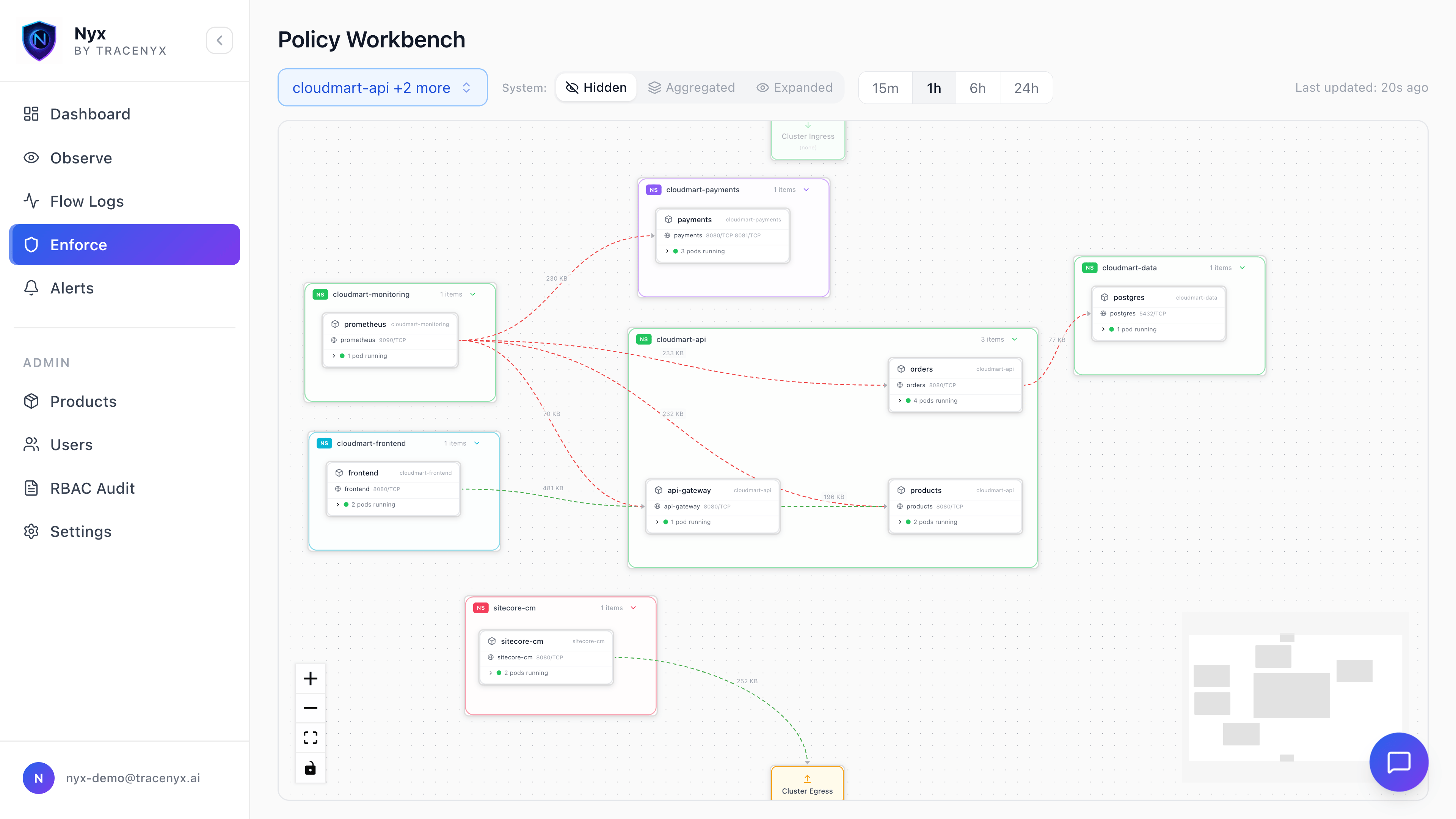The width and height of the screenshot is (1456, 819).
Task: Set System view to Expanded
Action: pos(795,88)
